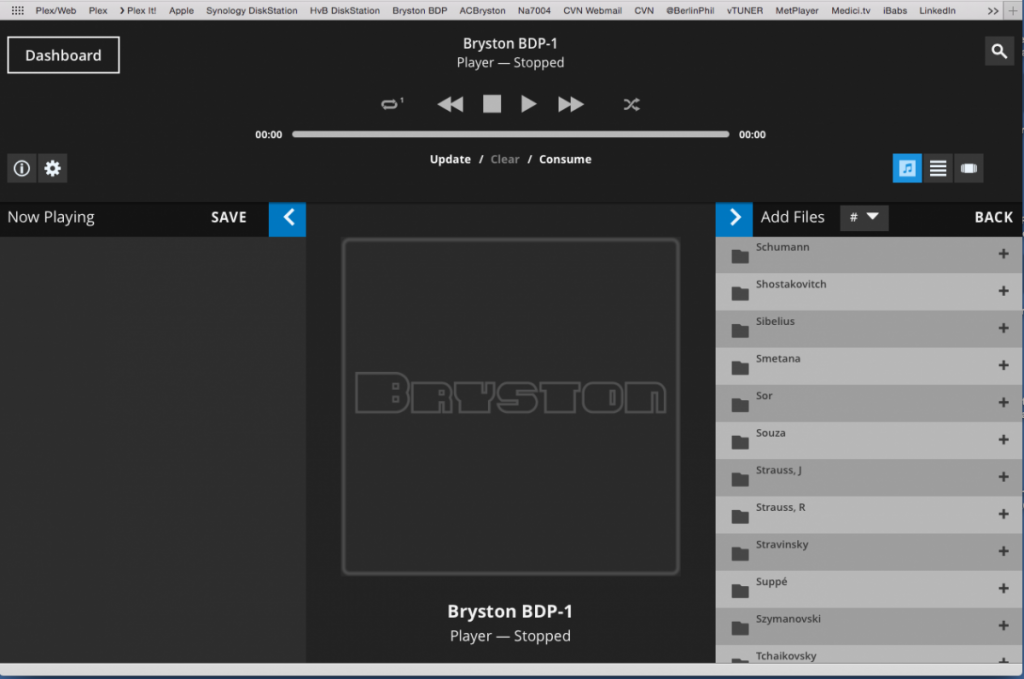Open settings with the gear icon
This screenshot has height=679, width=1024.
pyautogui.click(x=52, y=168)
